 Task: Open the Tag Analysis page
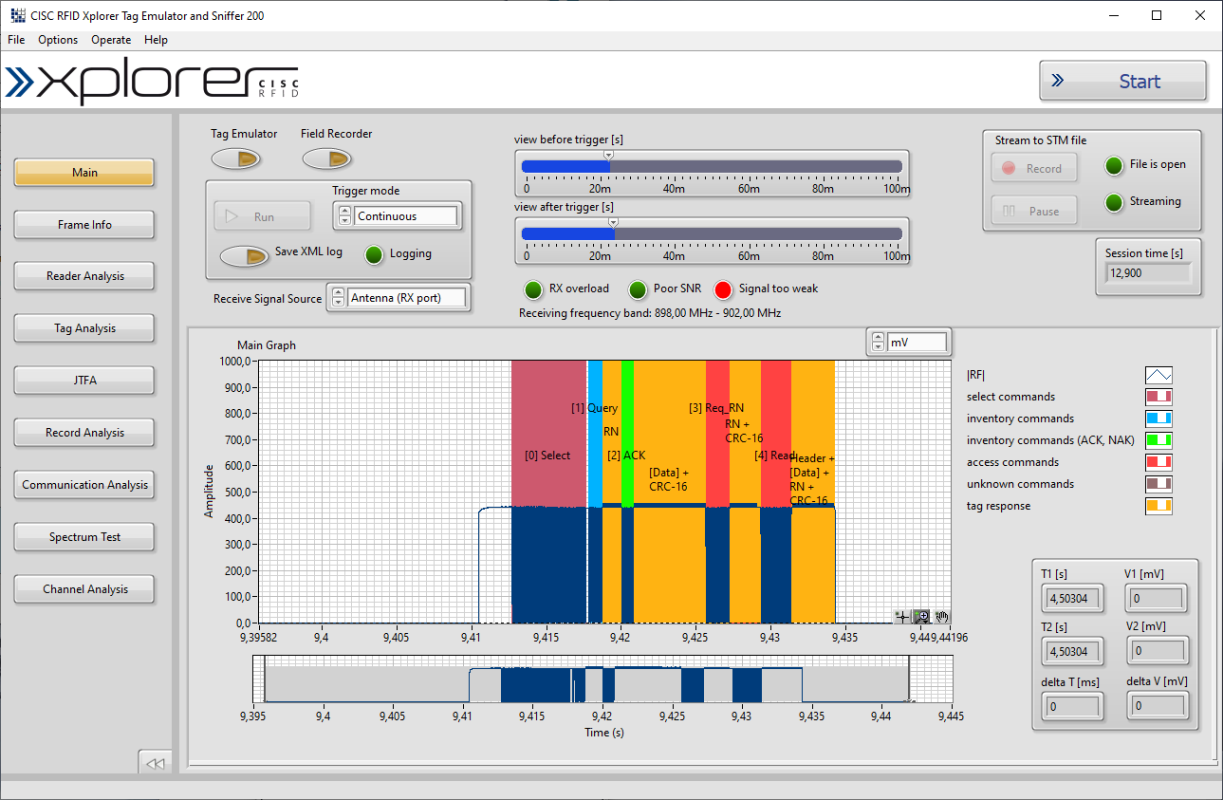[84, 328]
